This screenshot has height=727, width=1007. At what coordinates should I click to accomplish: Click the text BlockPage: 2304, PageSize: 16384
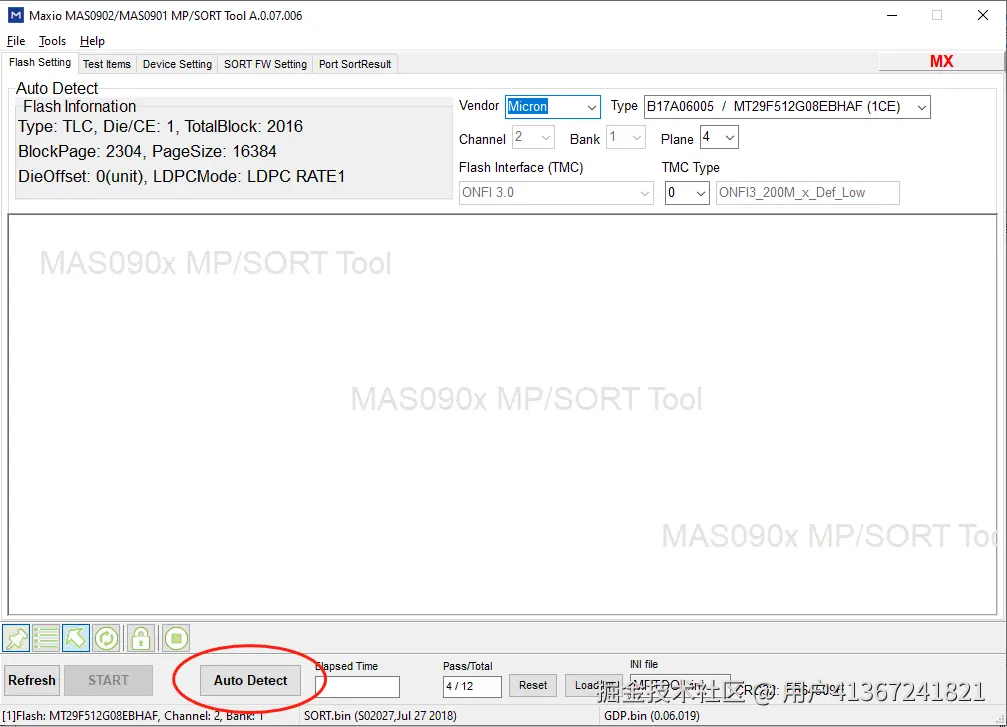[x=148, y=152]
